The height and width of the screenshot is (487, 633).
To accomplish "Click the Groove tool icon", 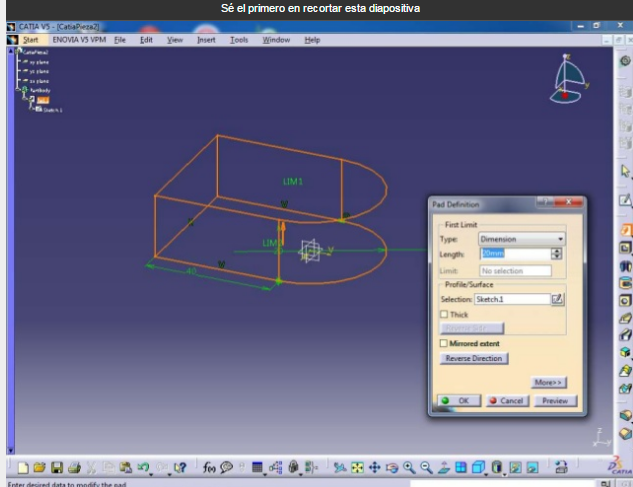I will [x=625, y=283].
